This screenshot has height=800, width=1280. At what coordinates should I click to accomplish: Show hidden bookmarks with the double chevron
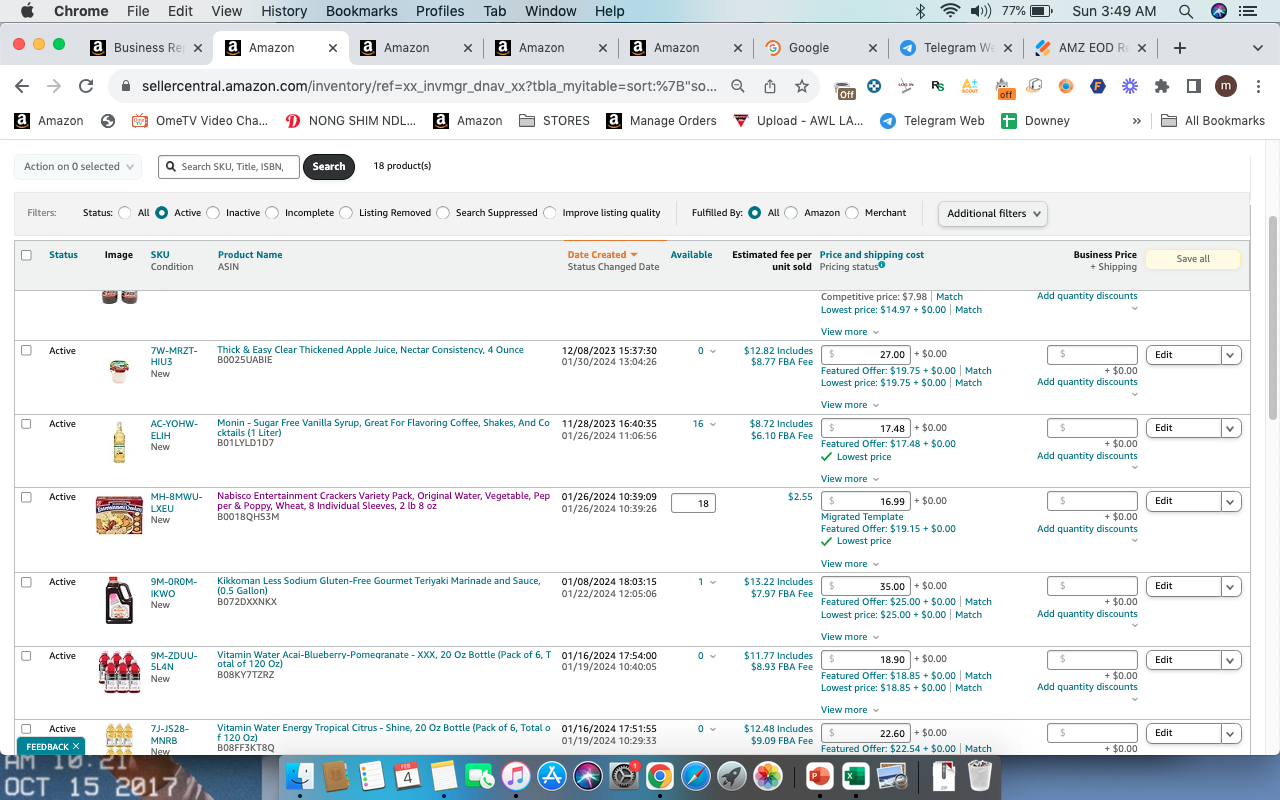point(1136,120)
